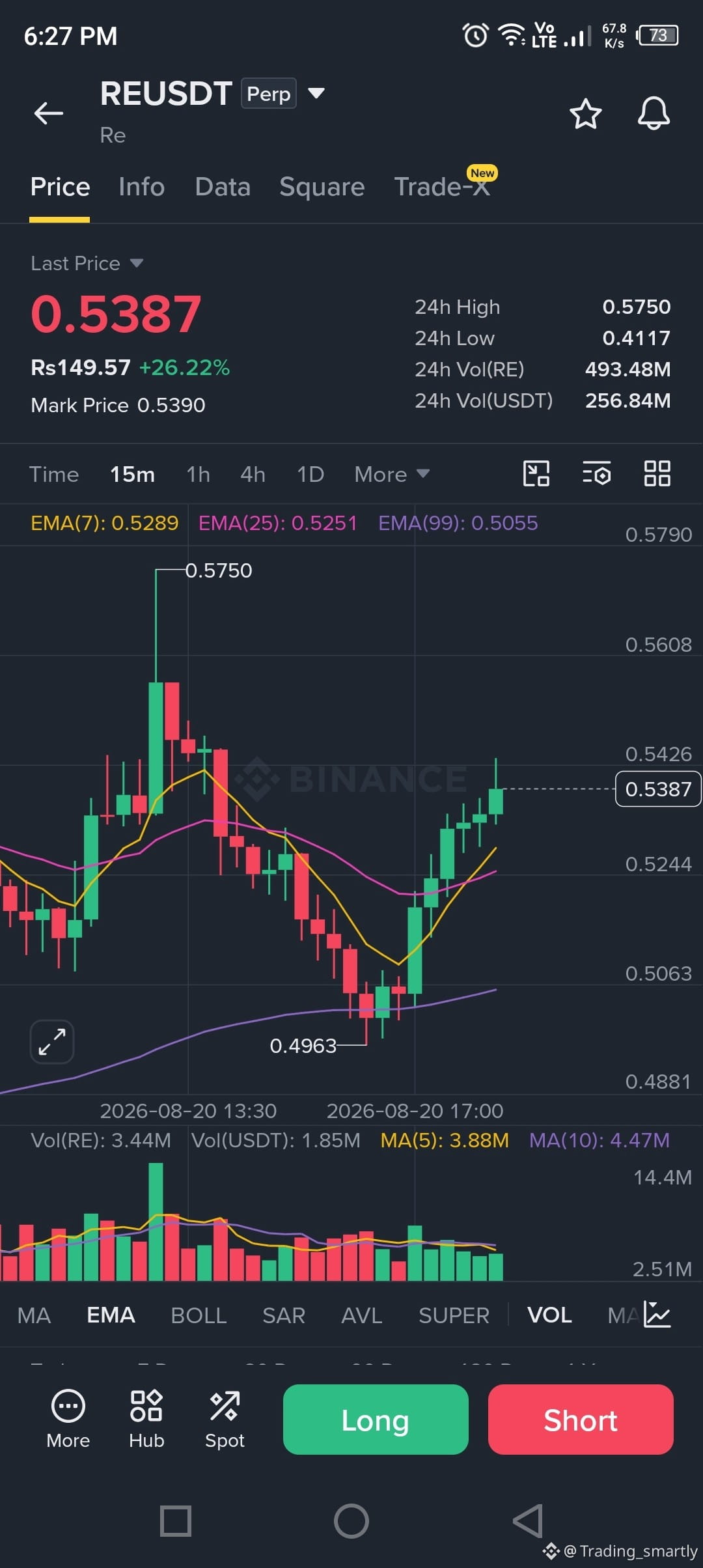Tap the Vol(RE): 3.44M label
The width and height of the screenshot is (703, 1568).
pyautogui.click(x=101, y=1140)
